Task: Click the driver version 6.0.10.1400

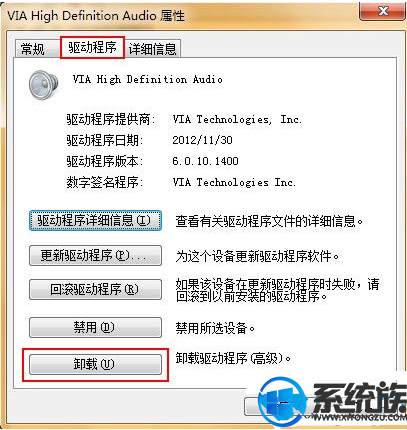Action: click(205, 161)
